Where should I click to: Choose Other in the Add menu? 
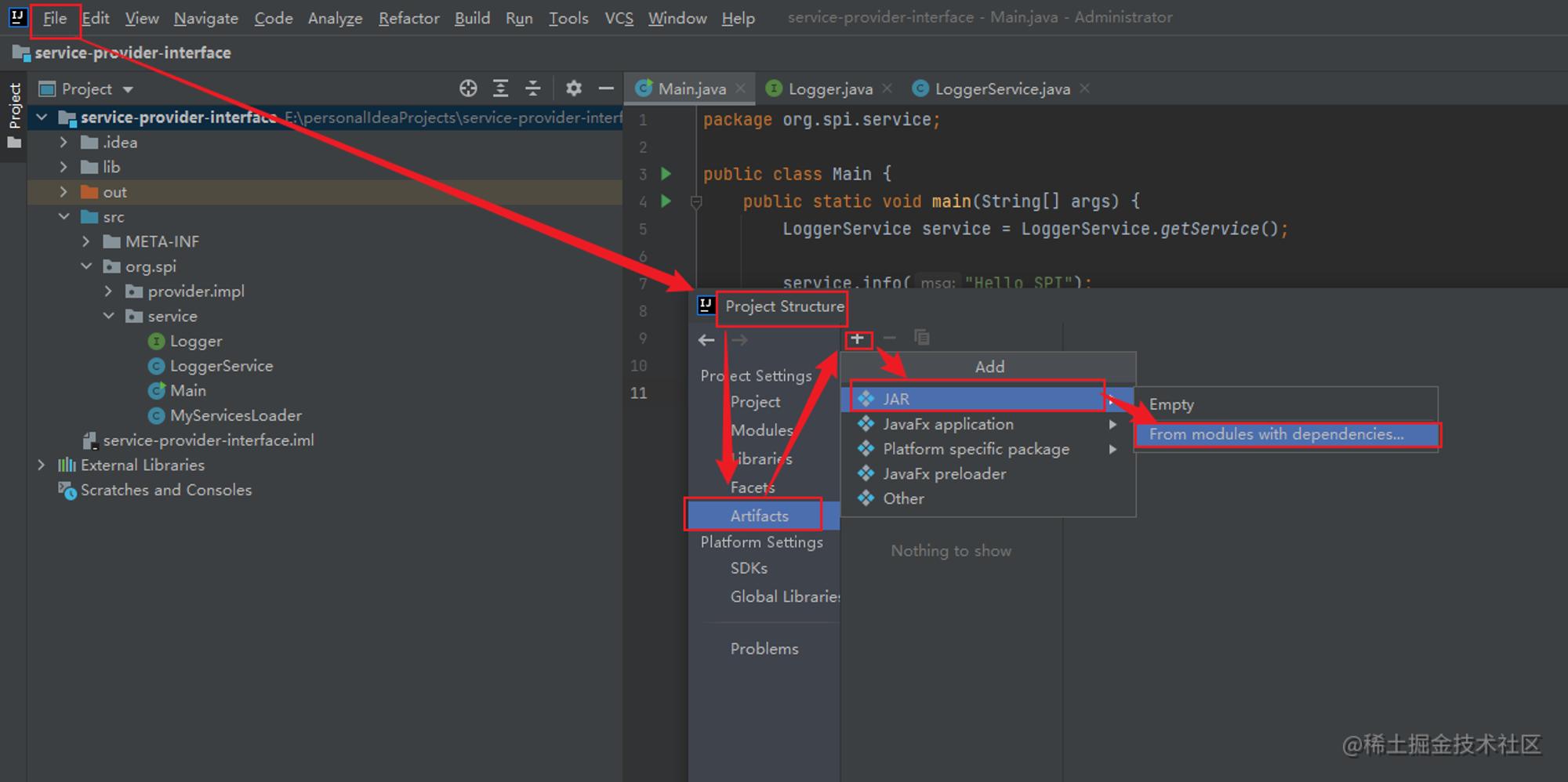[x=988, y=498]
